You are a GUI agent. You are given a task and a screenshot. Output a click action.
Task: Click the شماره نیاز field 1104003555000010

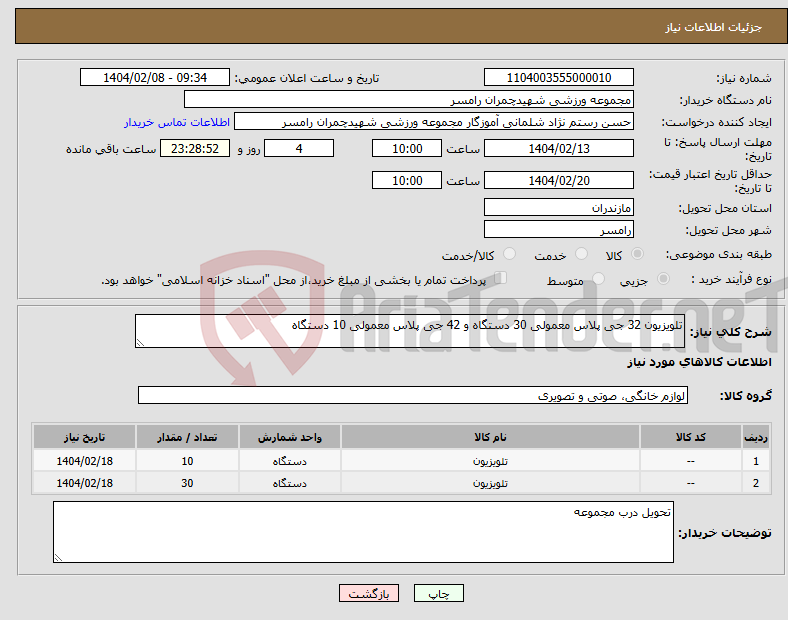(x=559, y=77)
